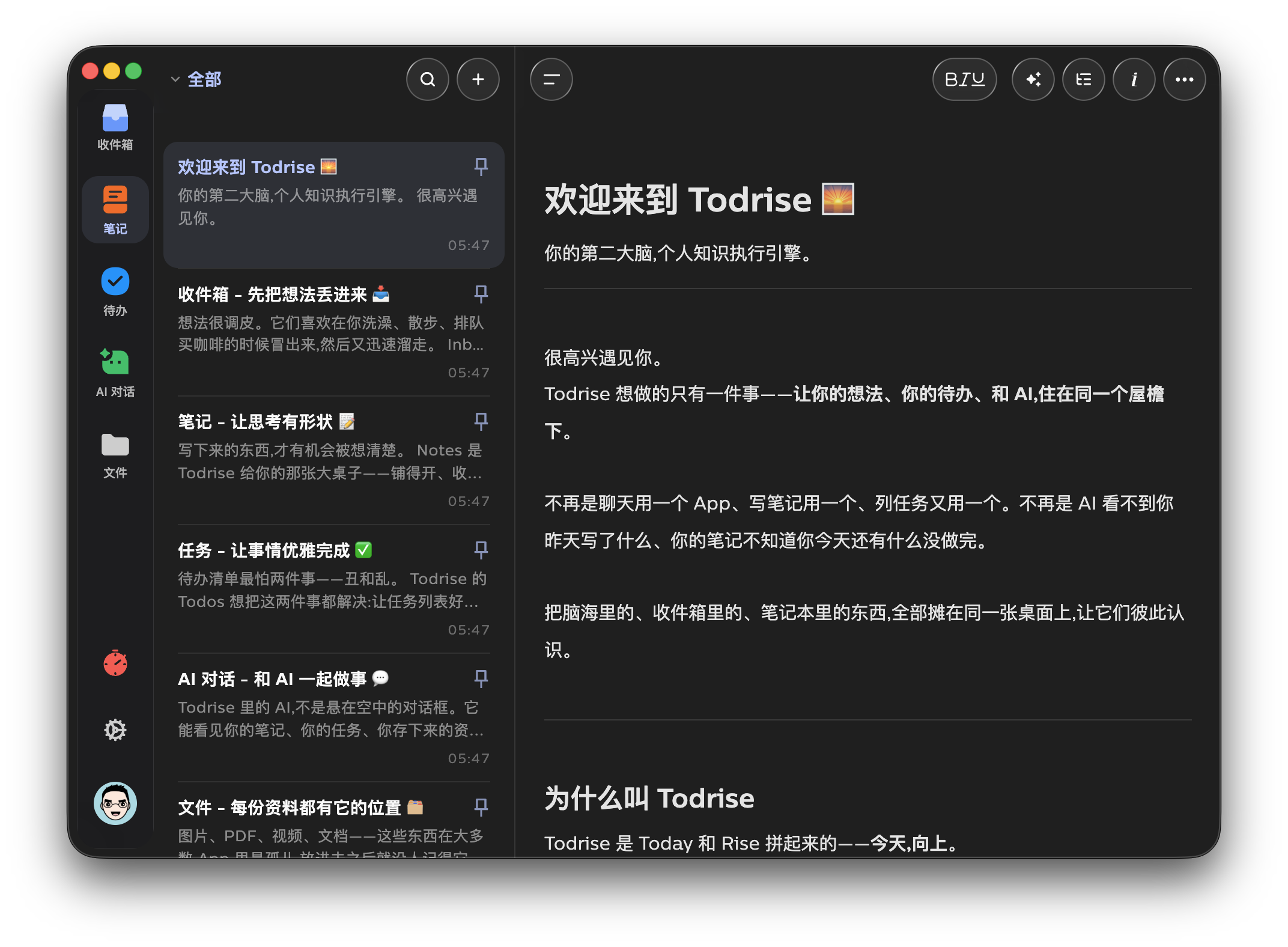Open the 笔记 - 让思考有形状 note
Viewport: 1288px width, 947px height.
(333, 460)
